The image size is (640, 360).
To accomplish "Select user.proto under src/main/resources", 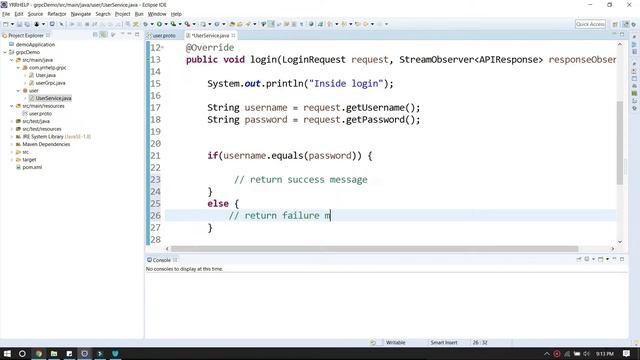I will tap(40, 114).
